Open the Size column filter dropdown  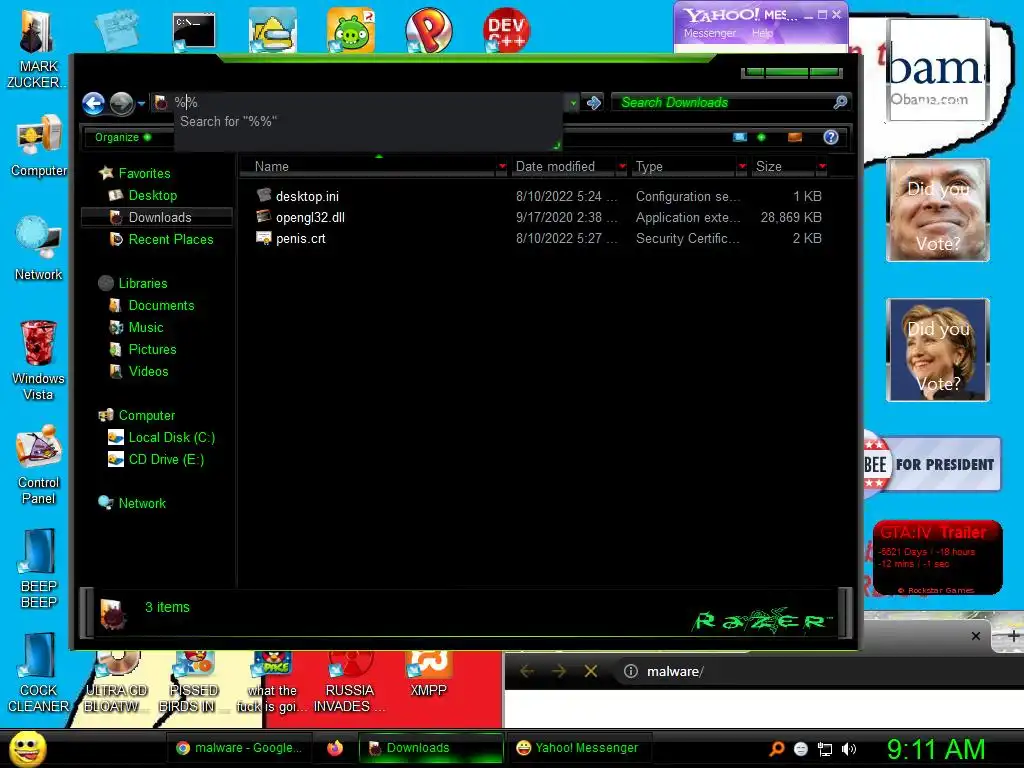point(822,167)
